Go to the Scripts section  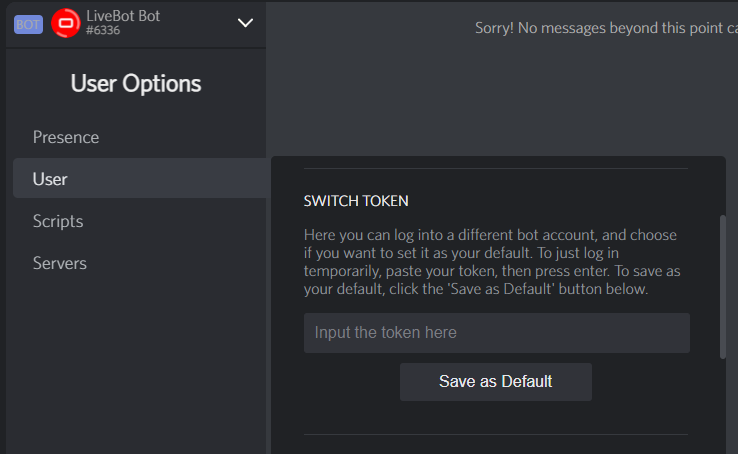tap(58, 221)
